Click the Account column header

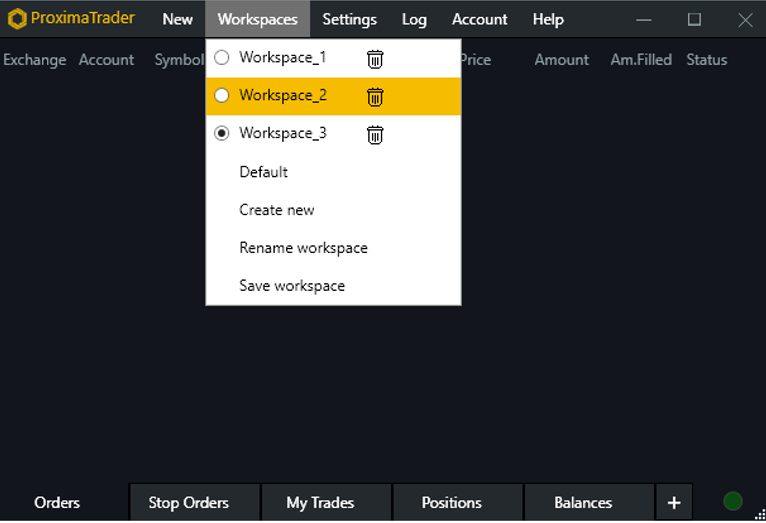106,60
